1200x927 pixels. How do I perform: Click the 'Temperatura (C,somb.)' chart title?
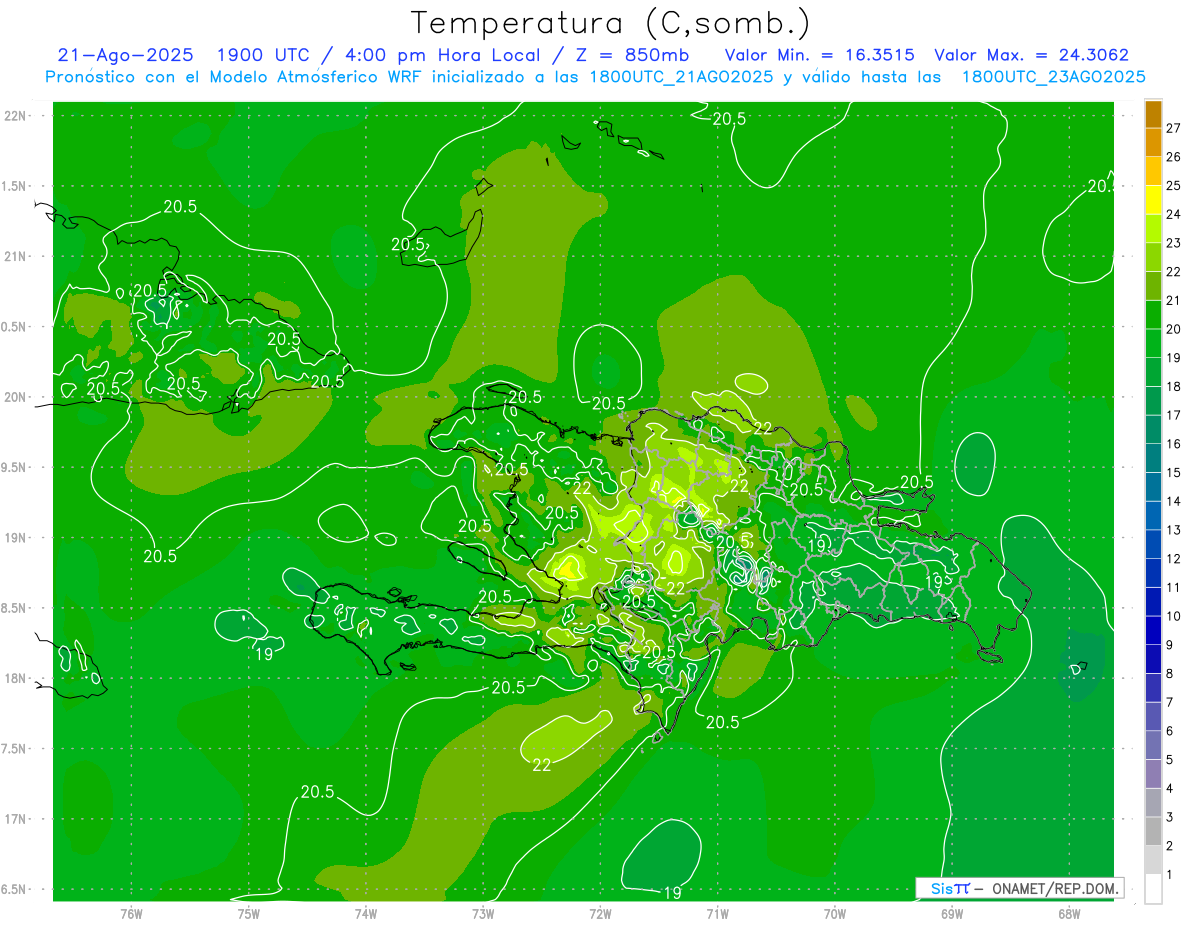click(610, 23)
